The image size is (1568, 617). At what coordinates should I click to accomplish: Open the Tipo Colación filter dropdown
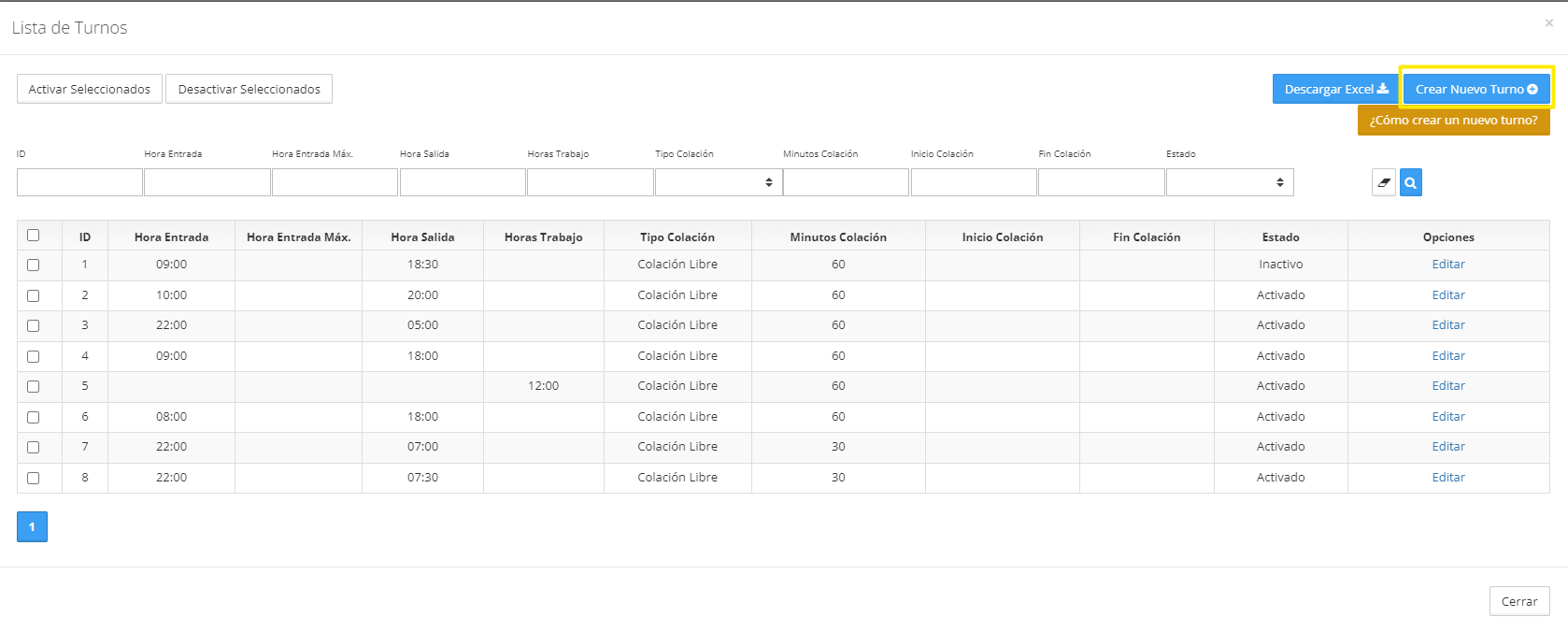tap(718, 182)
